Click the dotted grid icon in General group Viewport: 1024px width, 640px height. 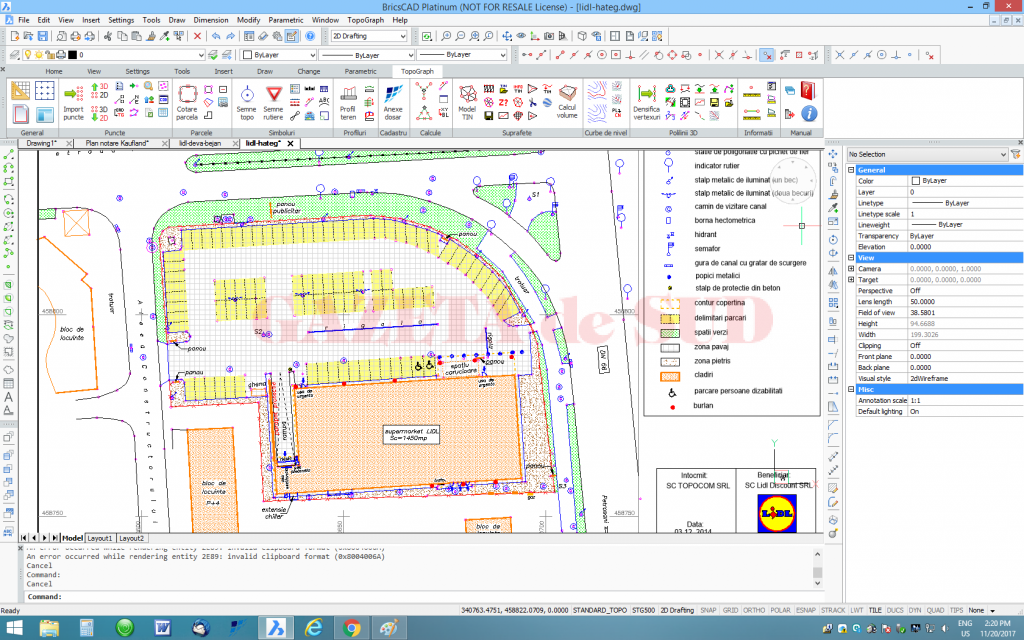pos(44,91)
